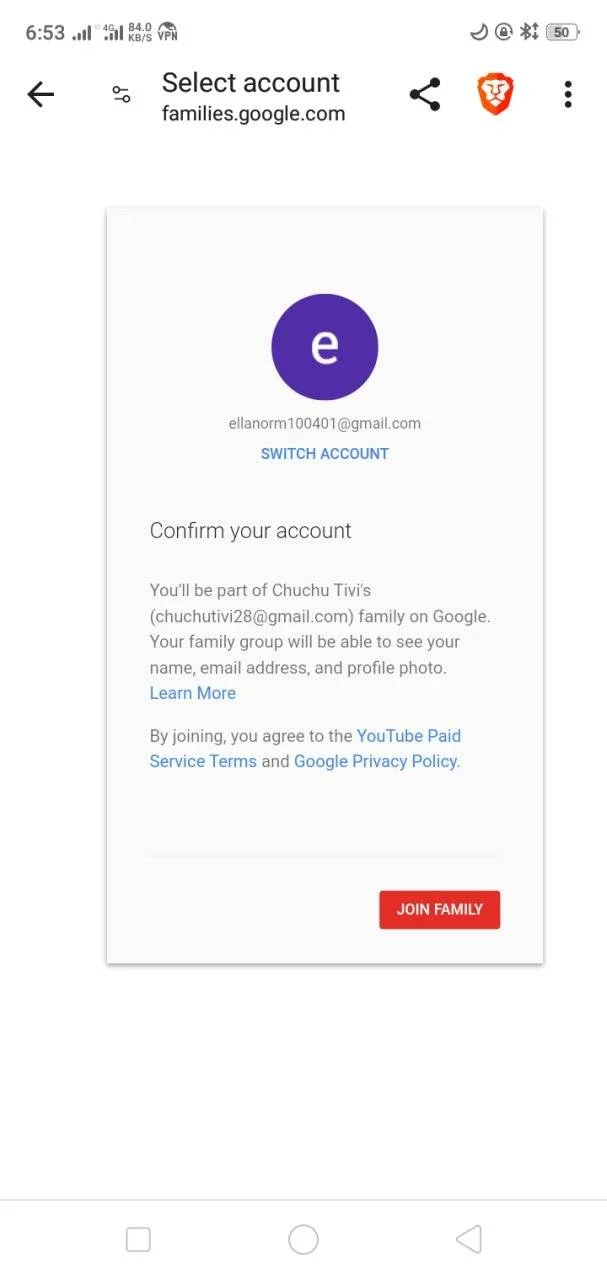Tap the do-not-disturb moon icon
This screenshot has width=607, height=1280.
(479, 32)
